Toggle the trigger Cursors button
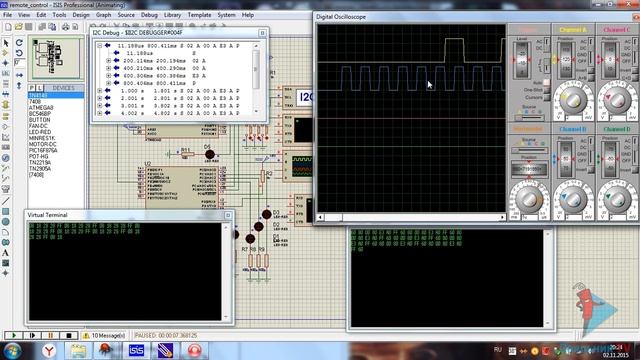The image size is (640, 360). pos(547,98)
